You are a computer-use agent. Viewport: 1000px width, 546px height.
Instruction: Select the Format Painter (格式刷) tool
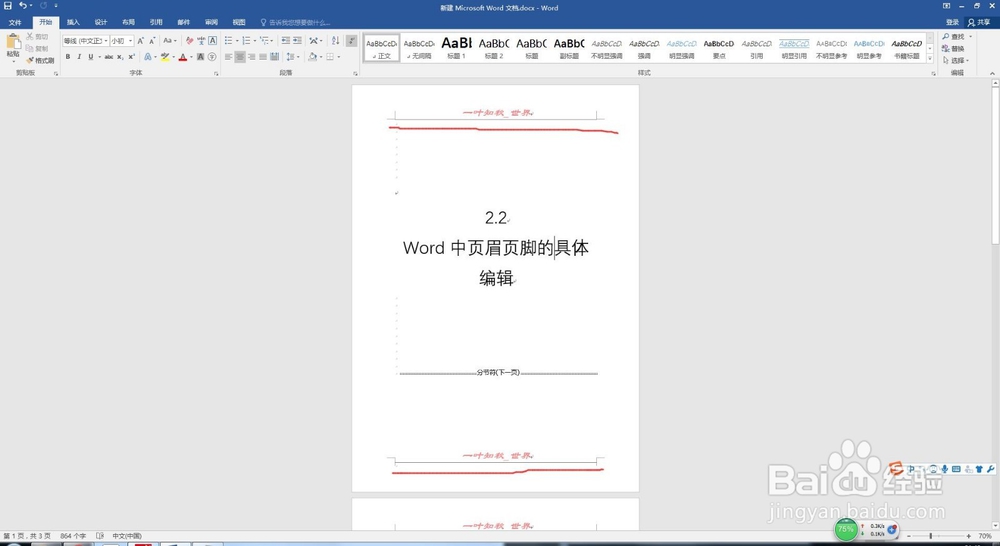[x=40, y=61]
